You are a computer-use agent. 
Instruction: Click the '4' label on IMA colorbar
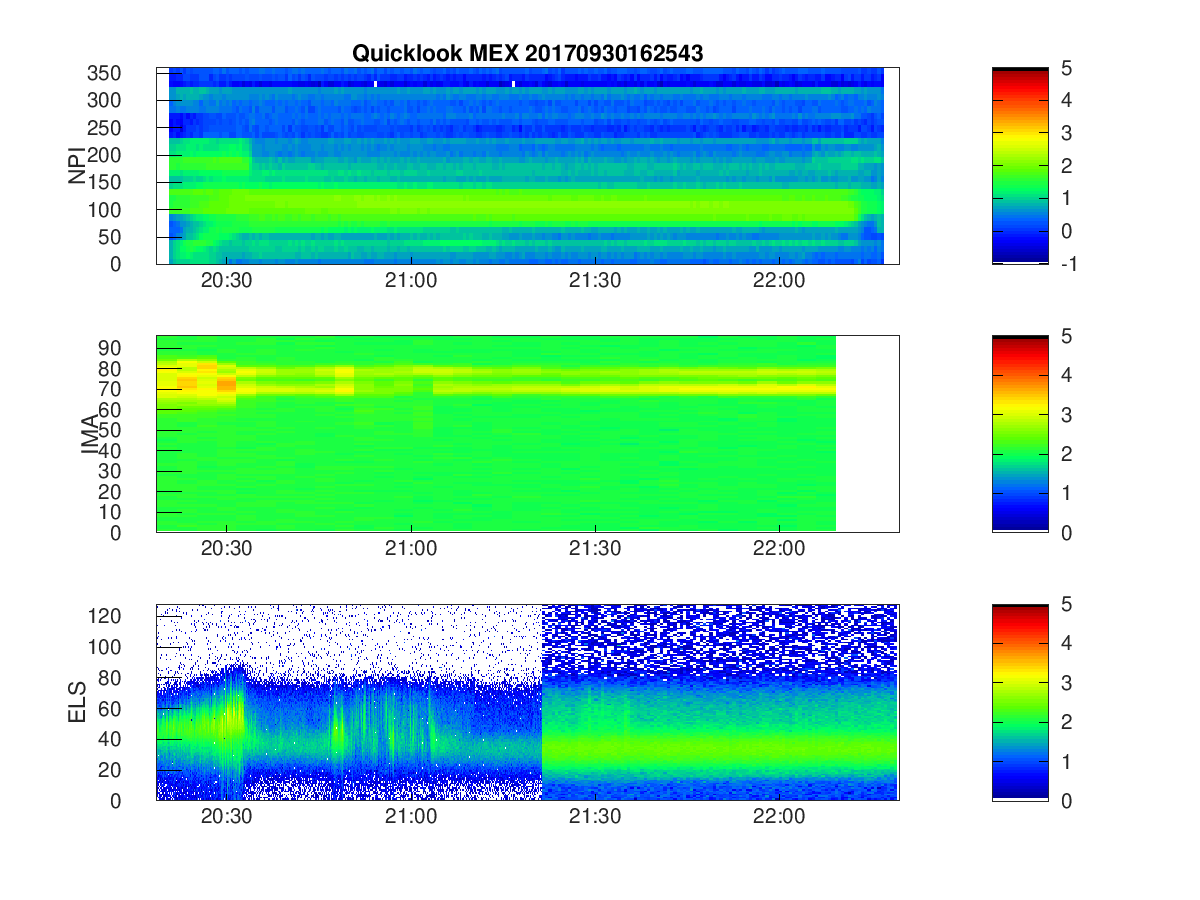pos(1066,375)
